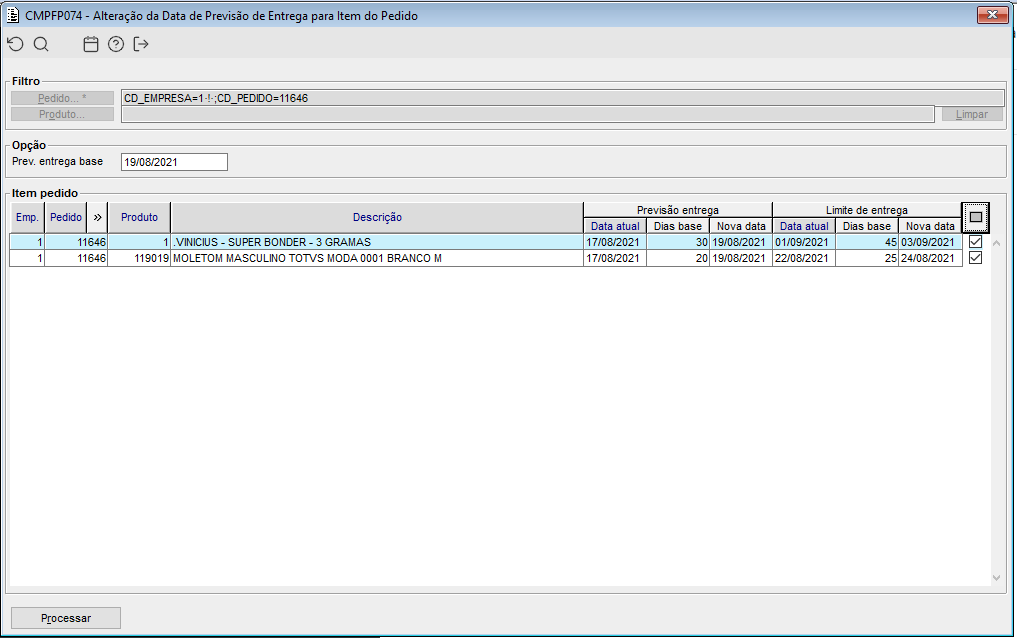Click 17/08/2021 in the SUPER BONDER row
The height and width of the screenshot is (638, 1017).
click(x=615, y=242)
